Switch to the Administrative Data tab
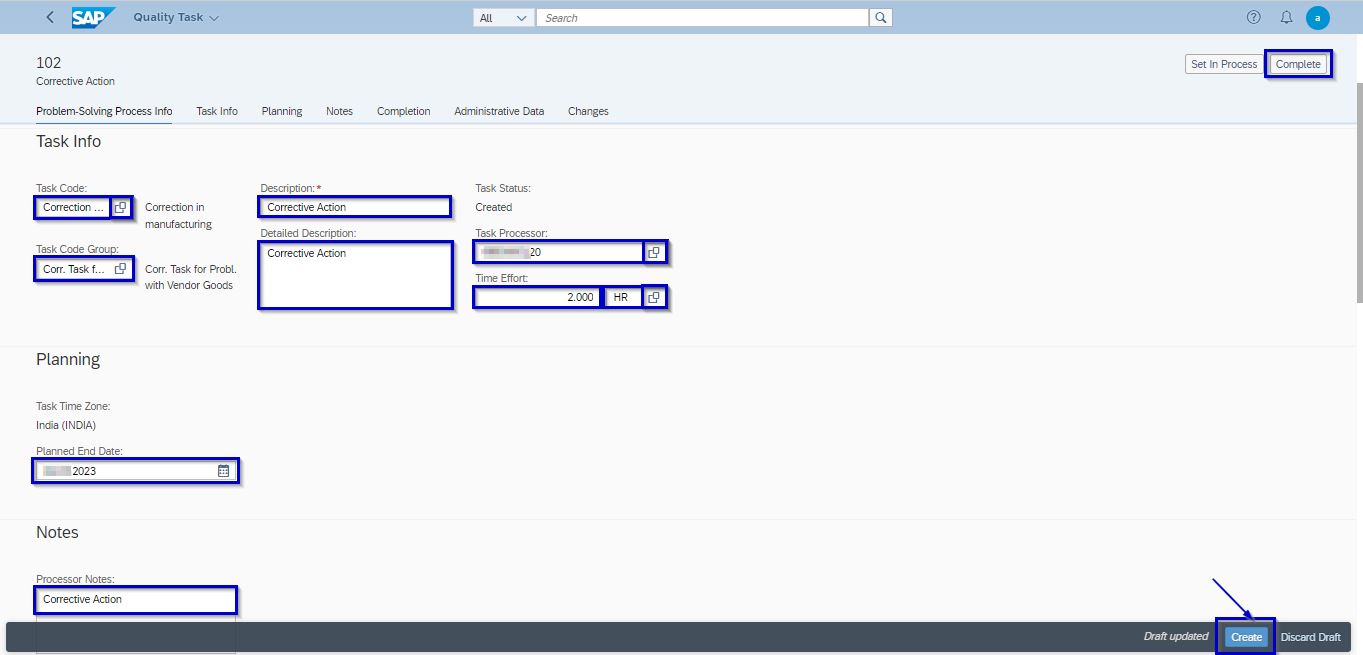The width and height of the screenshot is (1363, 655). click(x=499, y=111)
